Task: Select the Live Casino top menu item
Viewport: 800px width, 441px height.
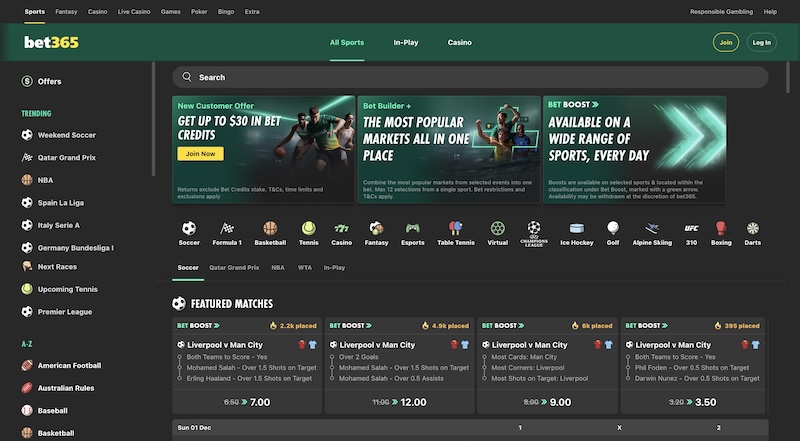Action: [134, 11]
